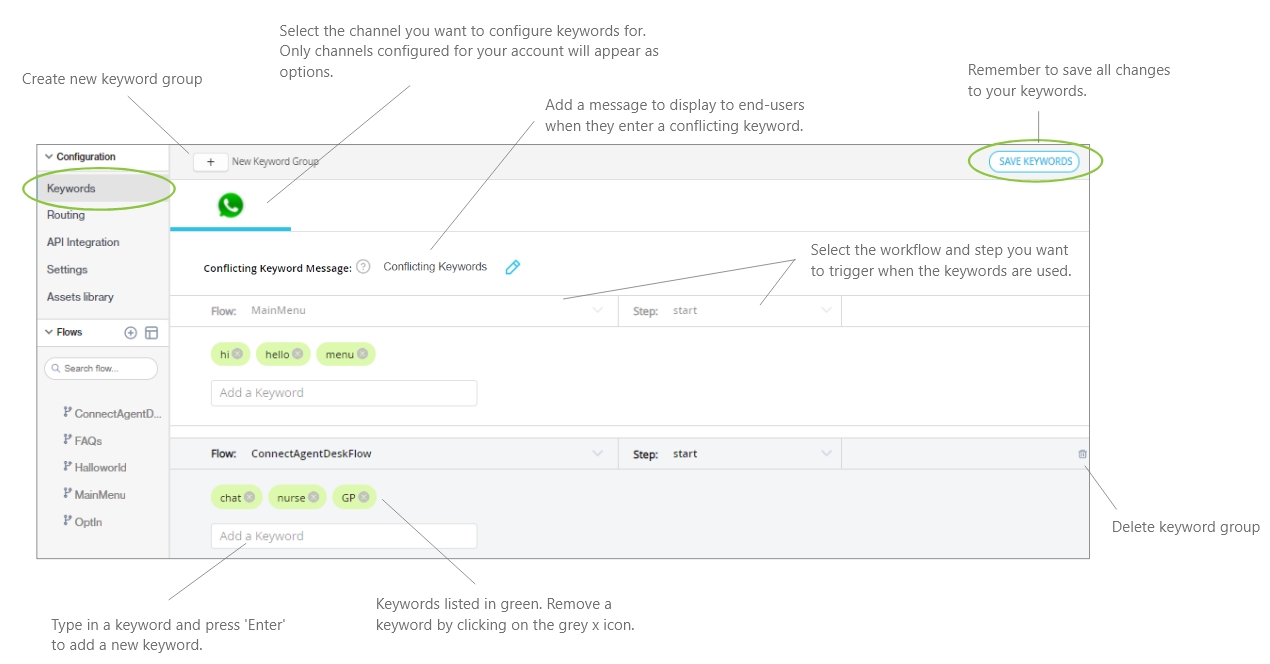Select the WhatsApp channel icon

coord(231,205)
